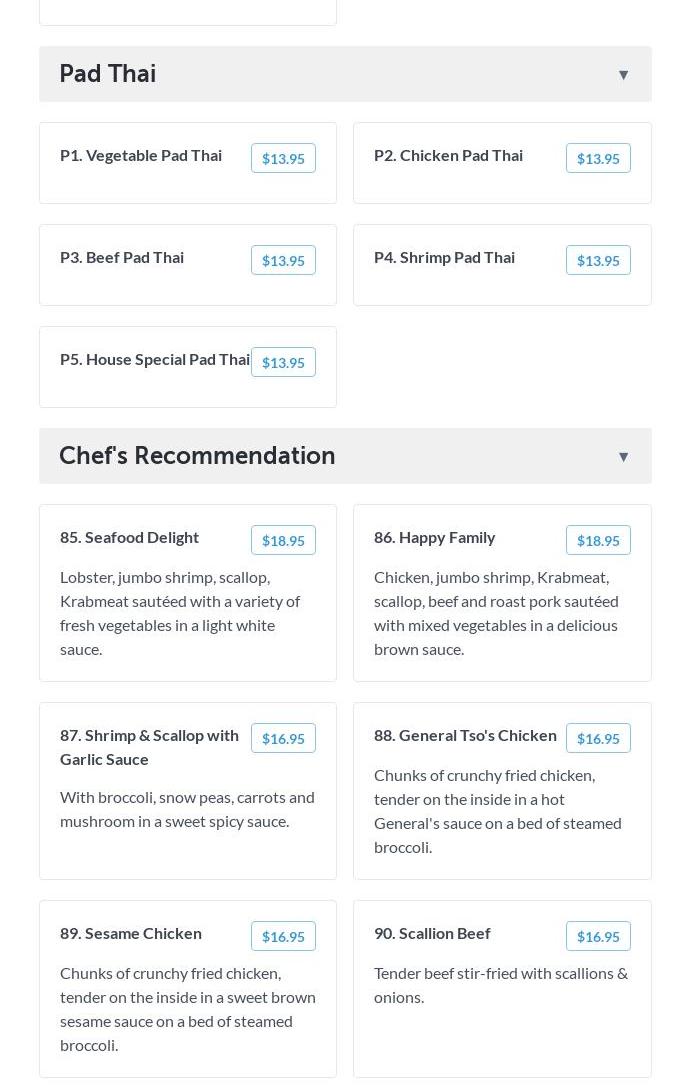Click the Sesame Chicken $16.95 button
690x1089 pixels.
[283, 936]
